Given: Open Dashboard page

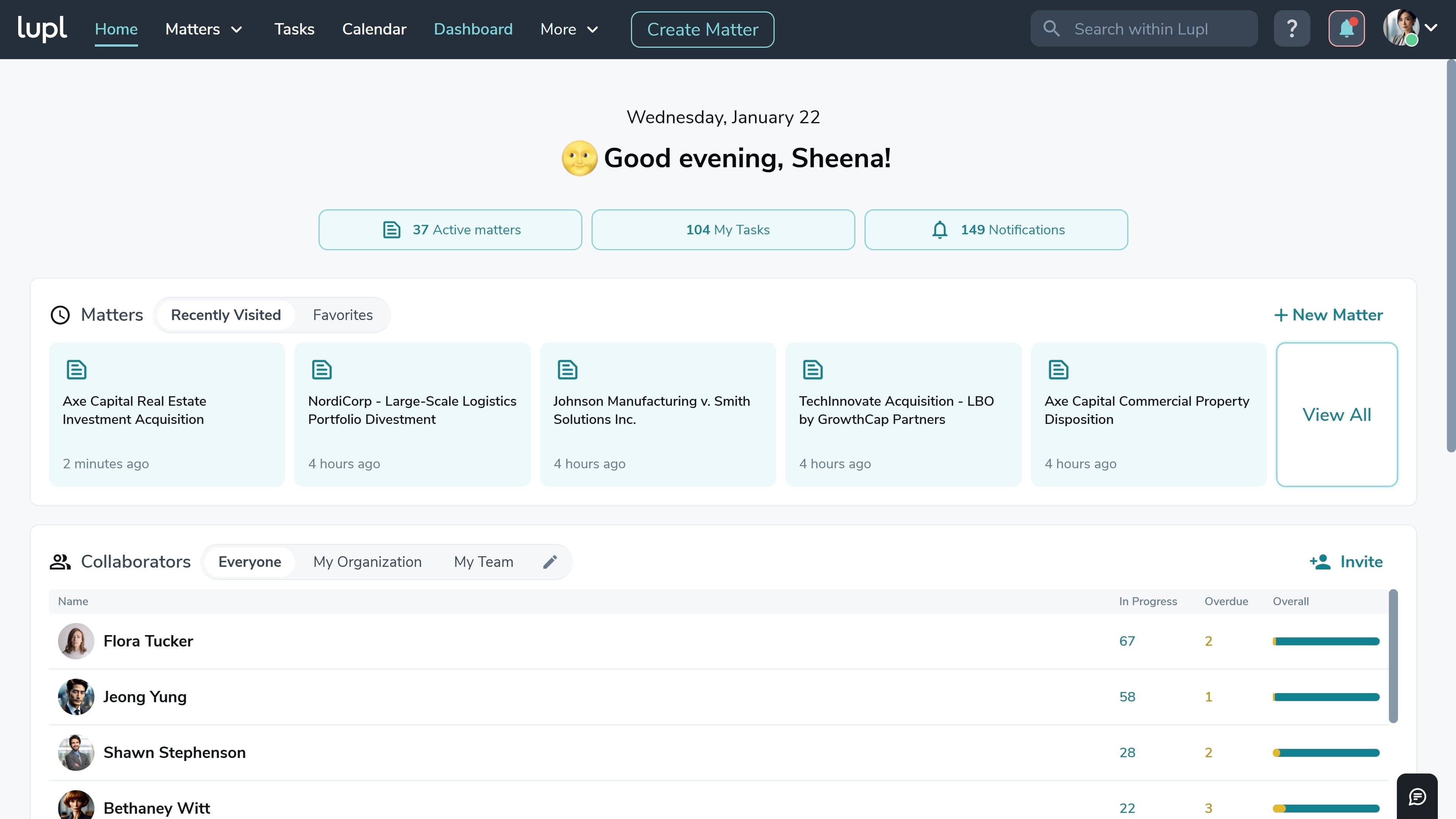Looking at the screenshot, I should [473, 29].
